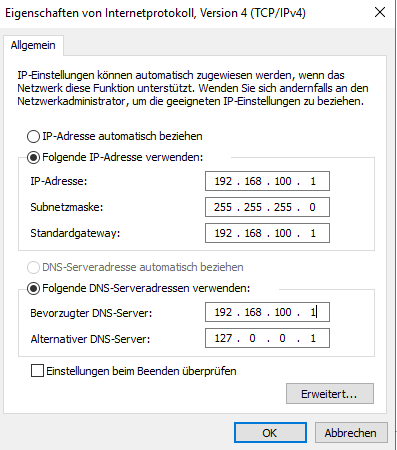Click into the Subnetzmaske field
This screenshot has width=397, height=450.
(267, 207)
